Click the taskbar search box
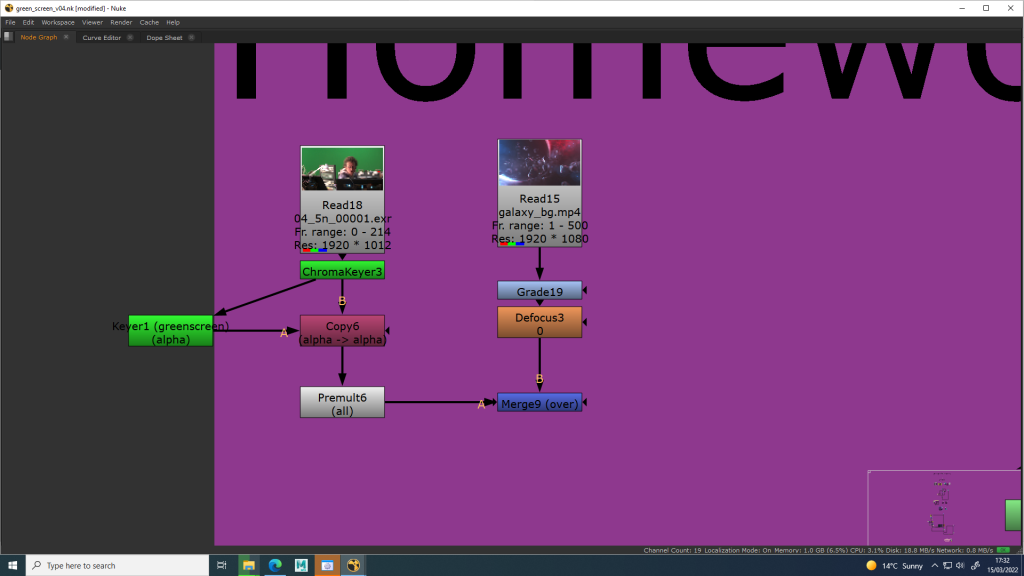 pos(118,566)
